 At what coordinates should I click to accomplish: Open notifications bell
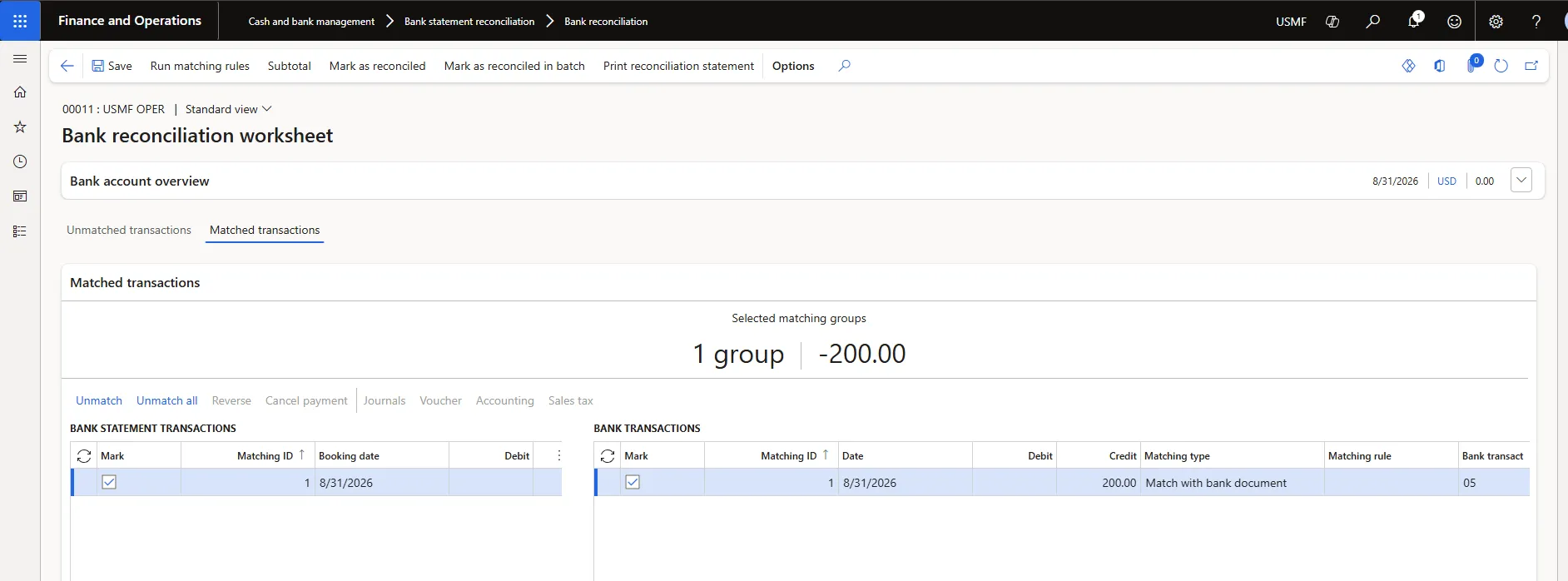1413,22
